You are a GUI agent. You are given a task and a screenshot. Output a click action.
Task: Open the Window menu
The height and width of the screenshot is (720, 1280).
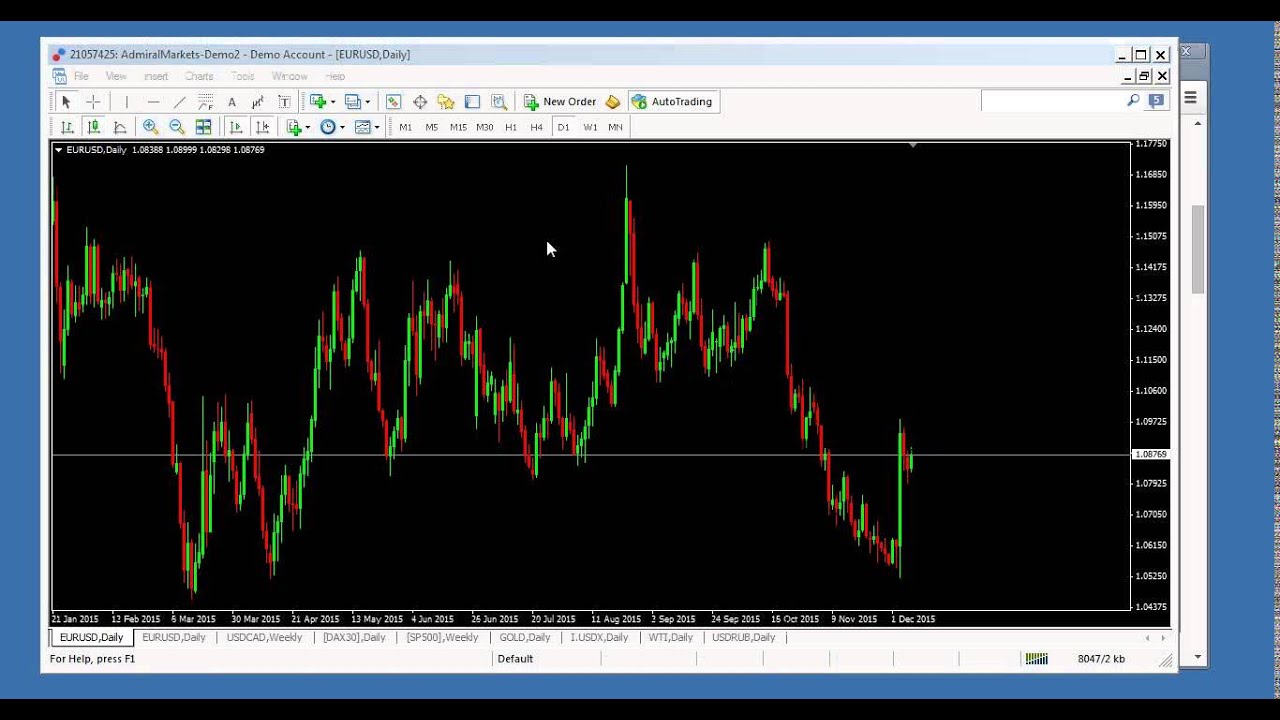pyautogui.click(x=290, y=76)
